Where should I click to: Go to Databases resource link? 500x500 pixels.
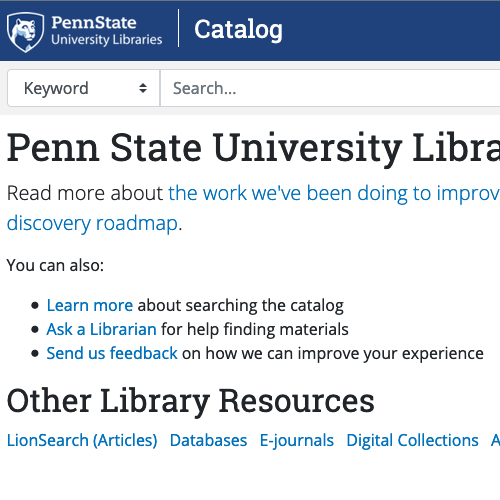208,440
